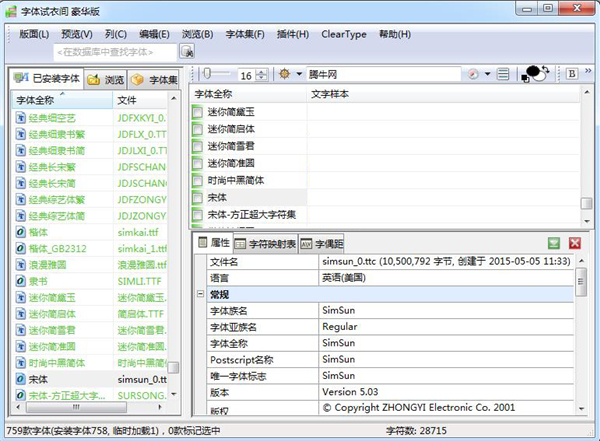Viewport: 600px width, 441px height.
Task: Switch to the 字符映射表 tab
Action: coord(272,243)
